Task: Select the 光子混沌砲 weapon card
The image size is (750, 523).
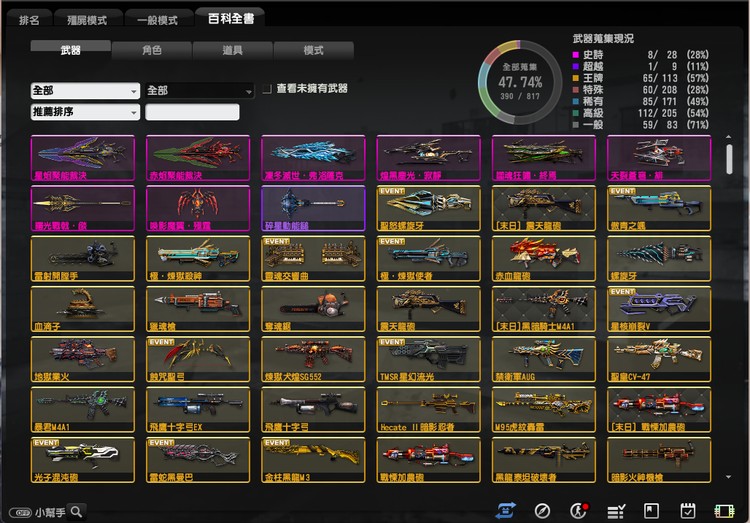Action: [83, 460]
